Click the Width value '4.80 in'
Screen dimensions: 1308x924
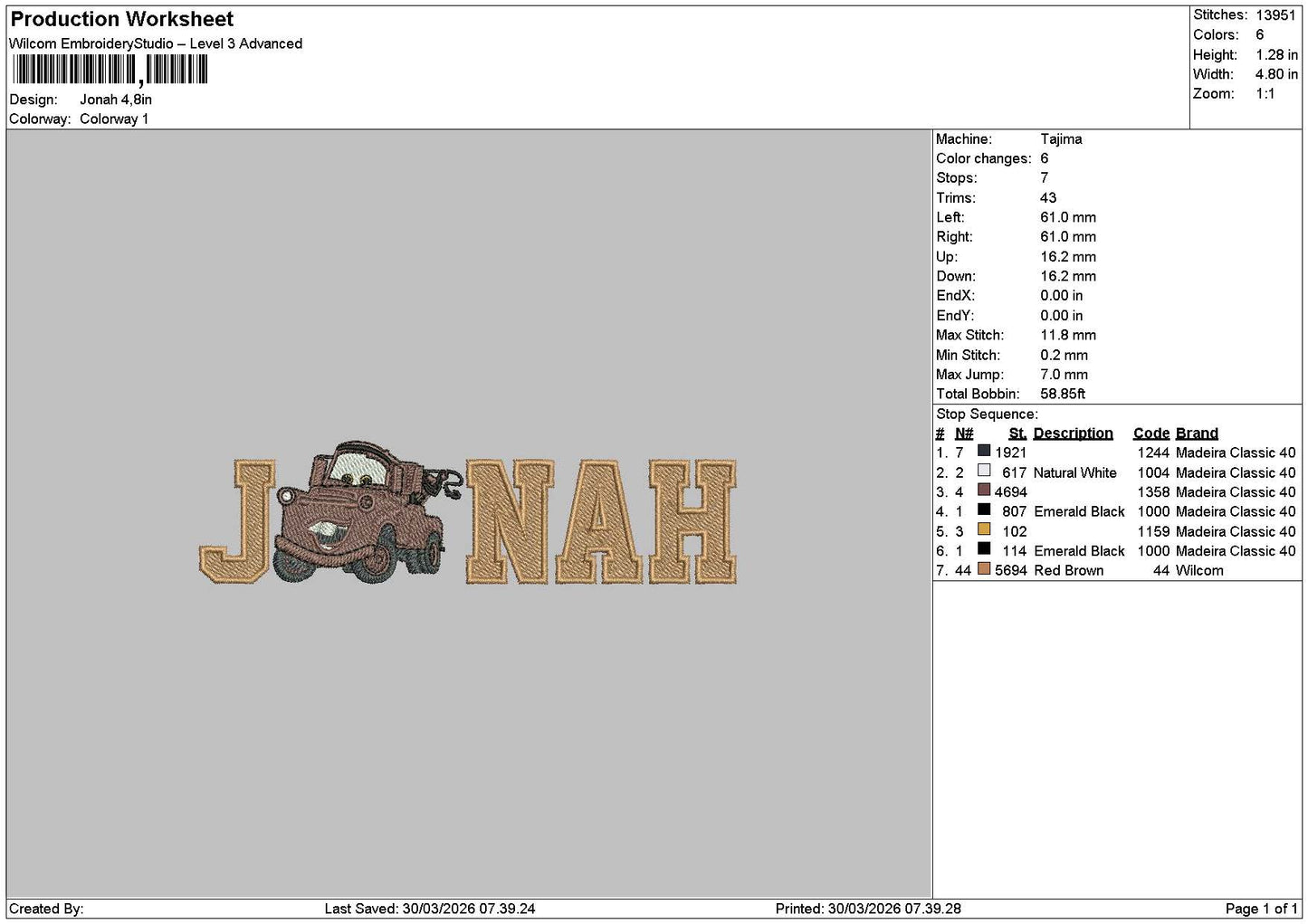(x=1276, y=74)
